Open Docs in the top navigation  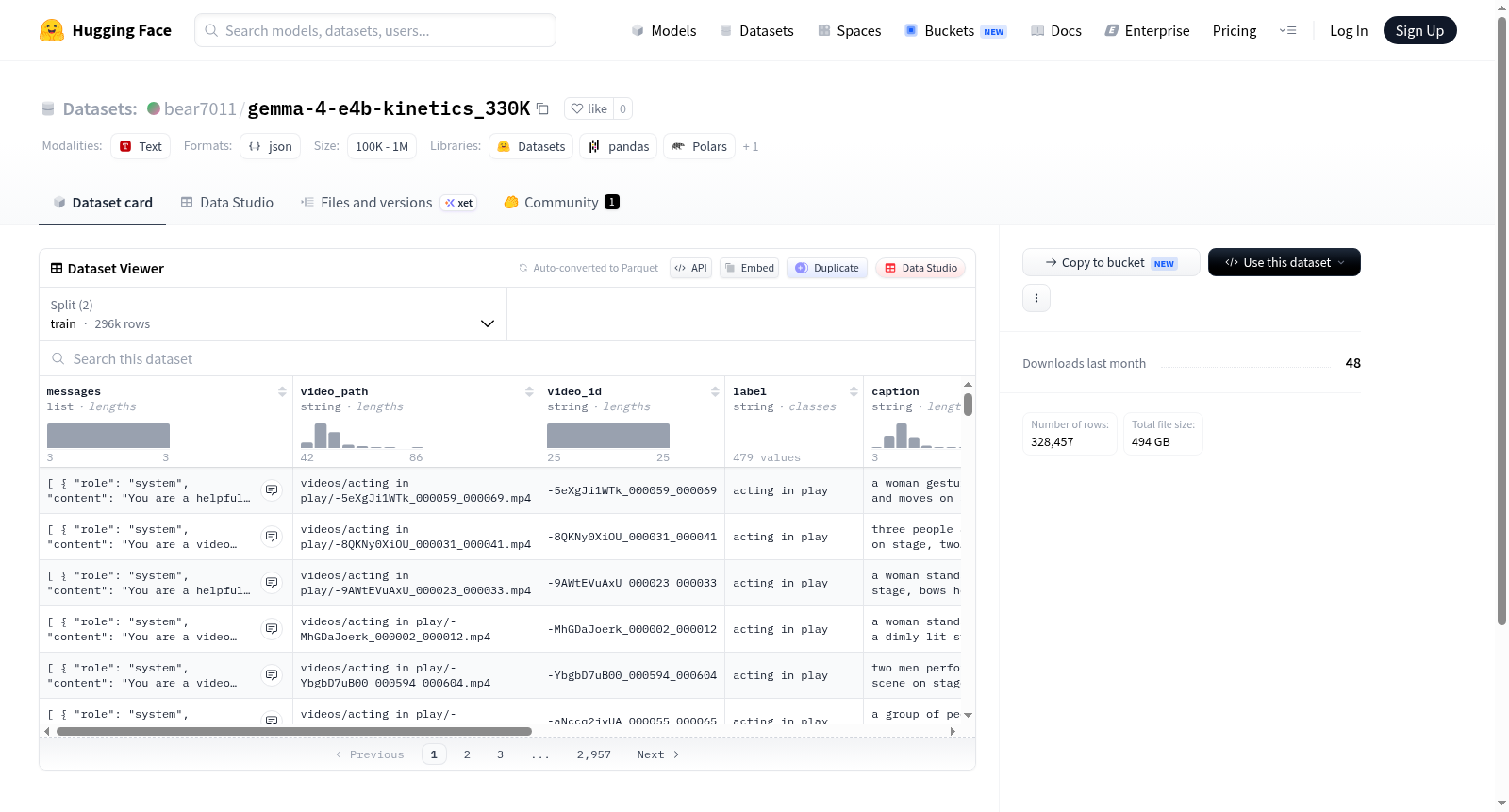point(1056,30)
